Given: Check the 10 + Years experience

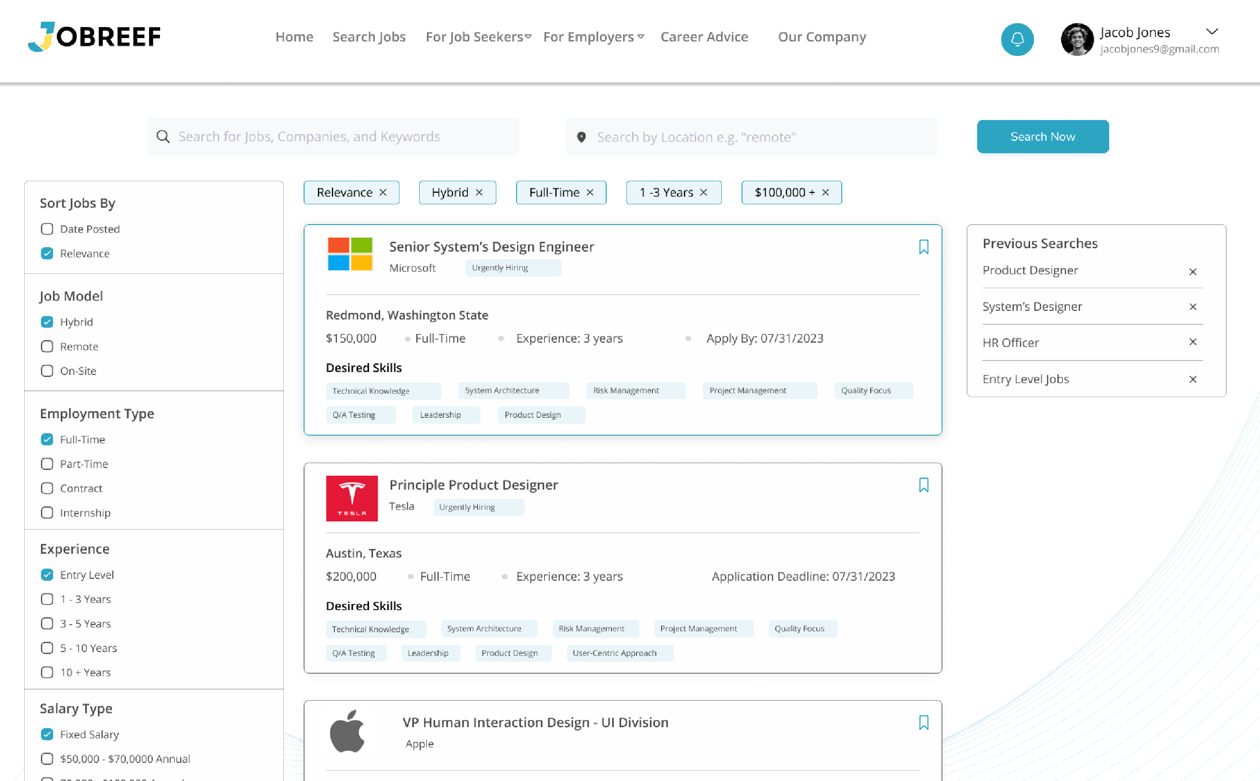Looking at the screenshot, I should (47, 673).
